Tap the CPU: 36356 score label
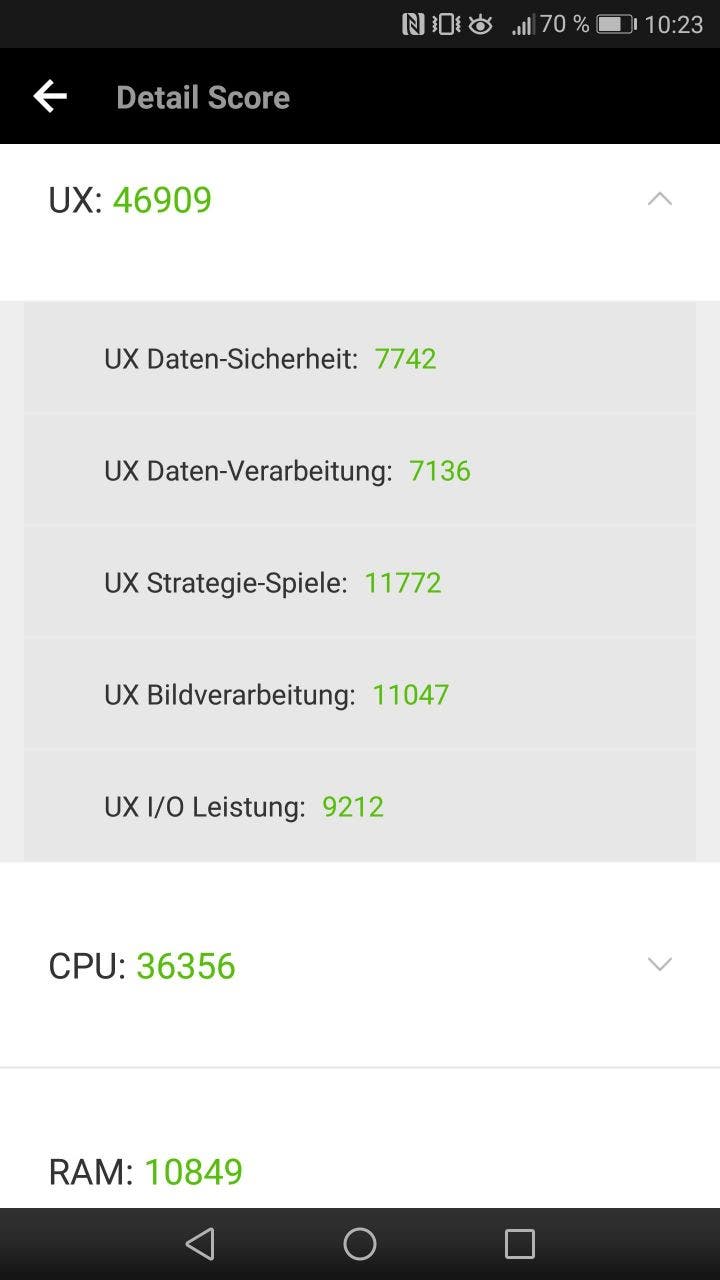This screenshot has height=1280, width=720. click(x=142, y=966)
